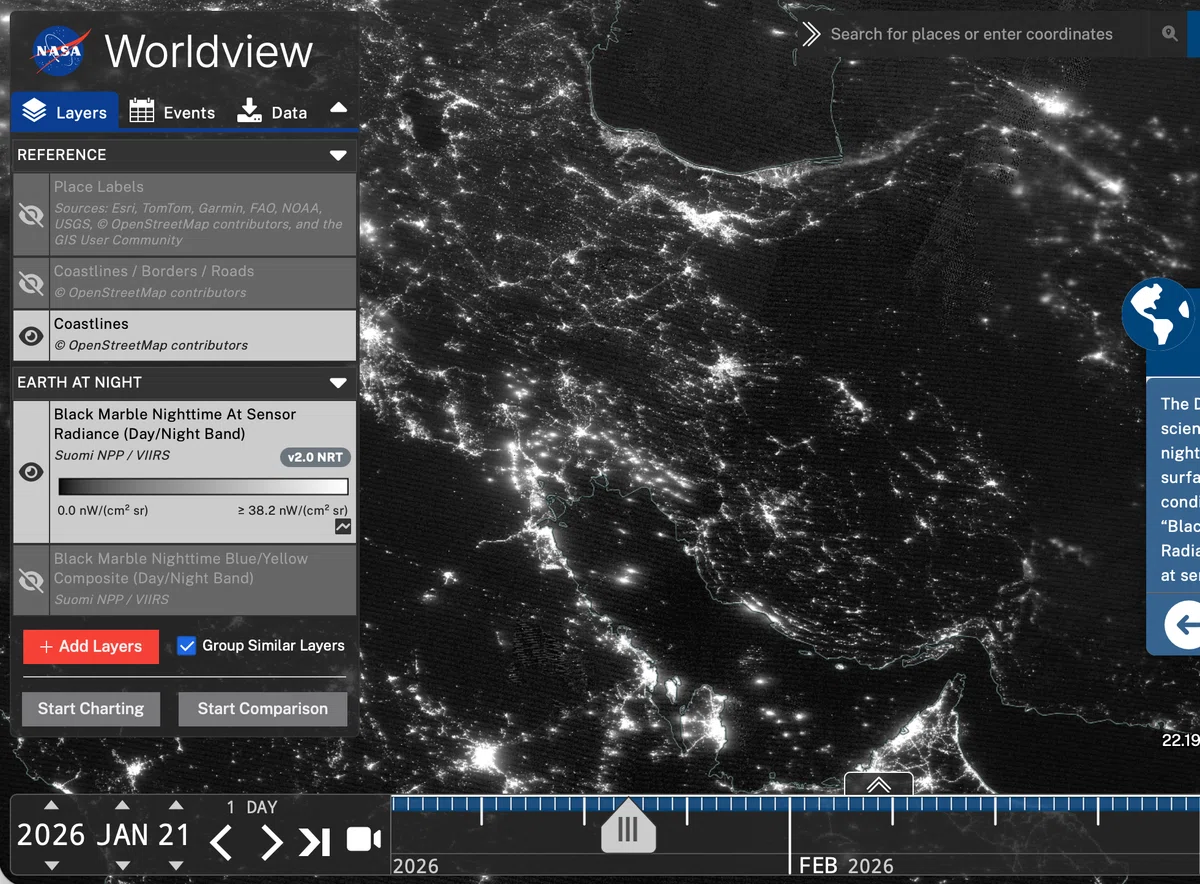Switch to the Events tab
This screenshot has width=1200, height=884.
coord(172,112)
